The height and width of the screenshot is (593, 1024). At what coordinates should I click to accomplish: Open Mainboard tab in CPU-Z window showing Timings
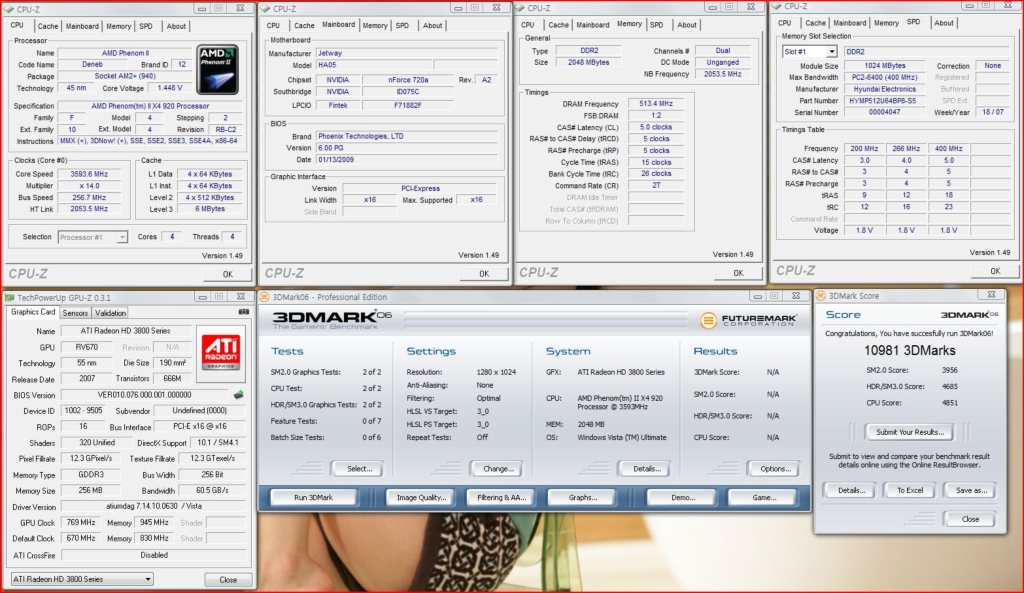coord(593,25)
